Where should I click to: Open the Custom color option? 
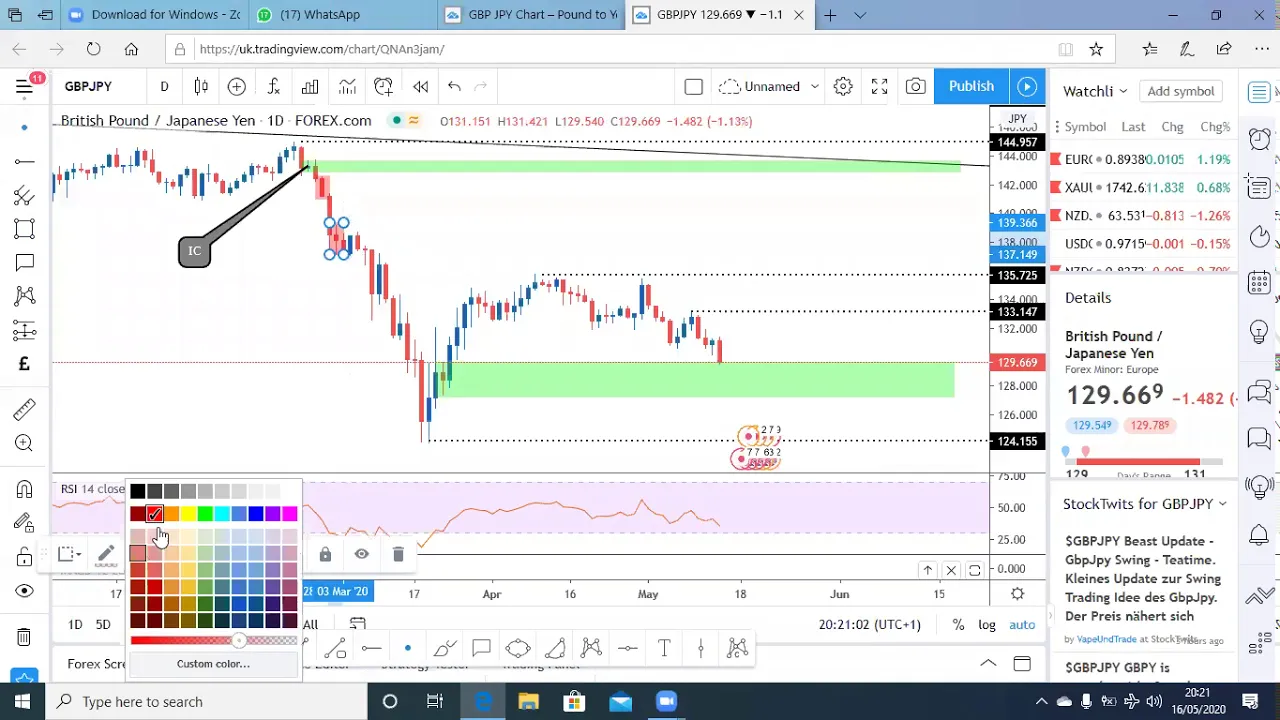tap(213, 664)
